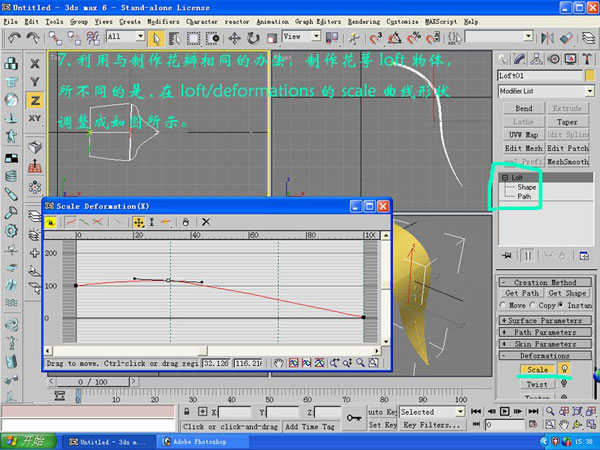This screenshot has height=450, width=600.
Task: Open reference coordinate View dropdown
Action: click(316, 37)
